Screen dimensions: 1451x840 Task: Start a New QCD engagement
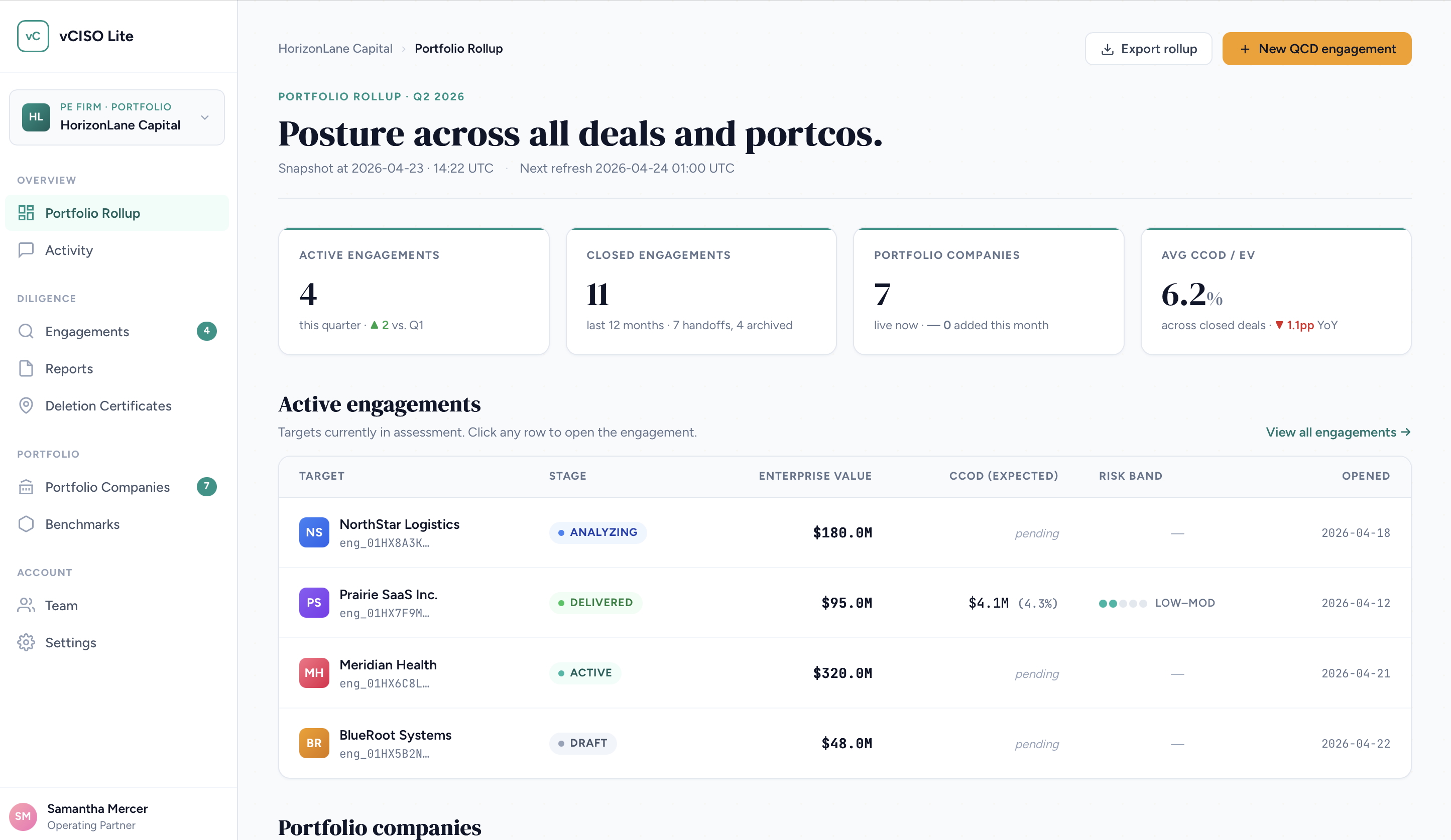point(1317,49)
